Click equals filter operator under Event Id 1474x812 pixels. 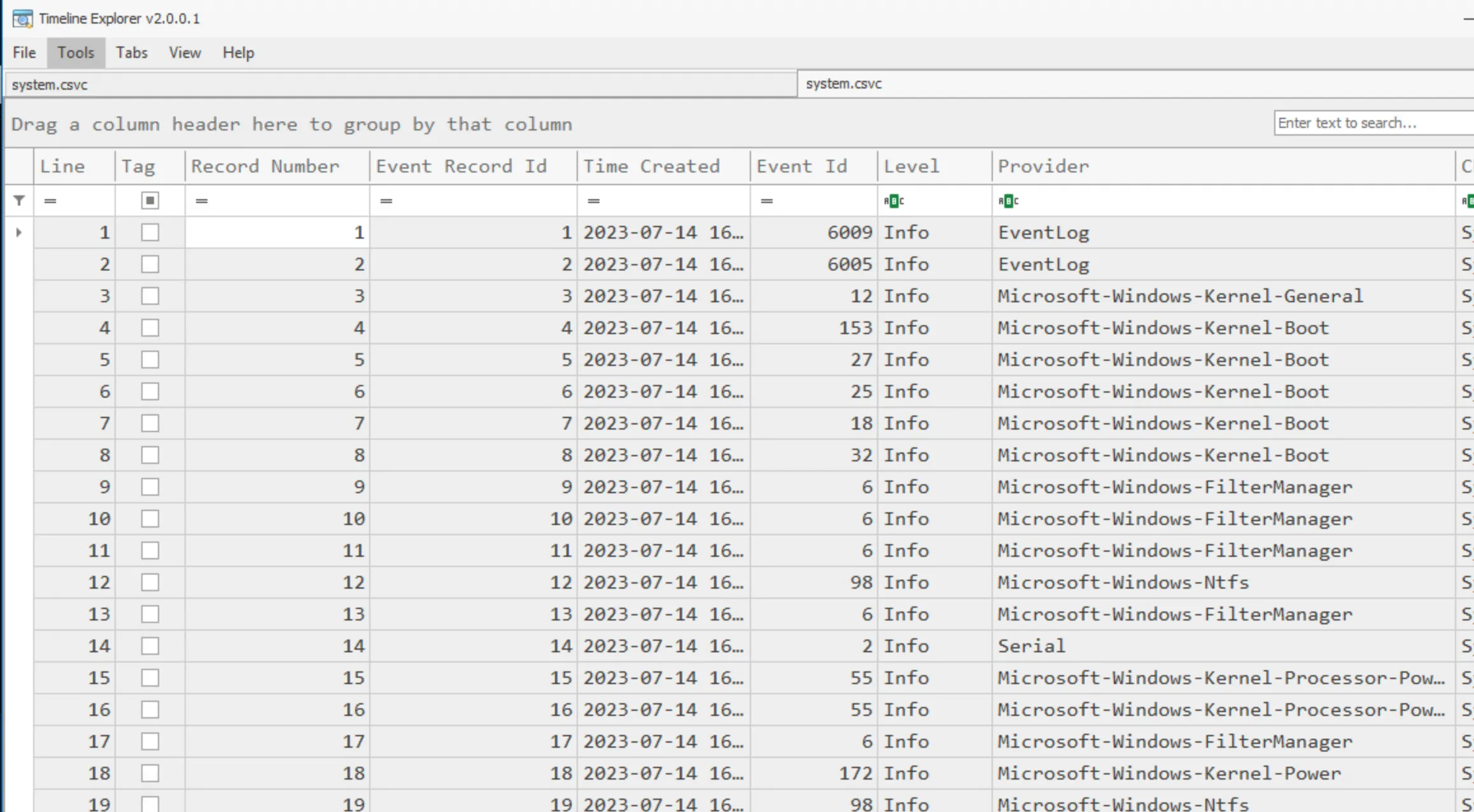[767, 201]
